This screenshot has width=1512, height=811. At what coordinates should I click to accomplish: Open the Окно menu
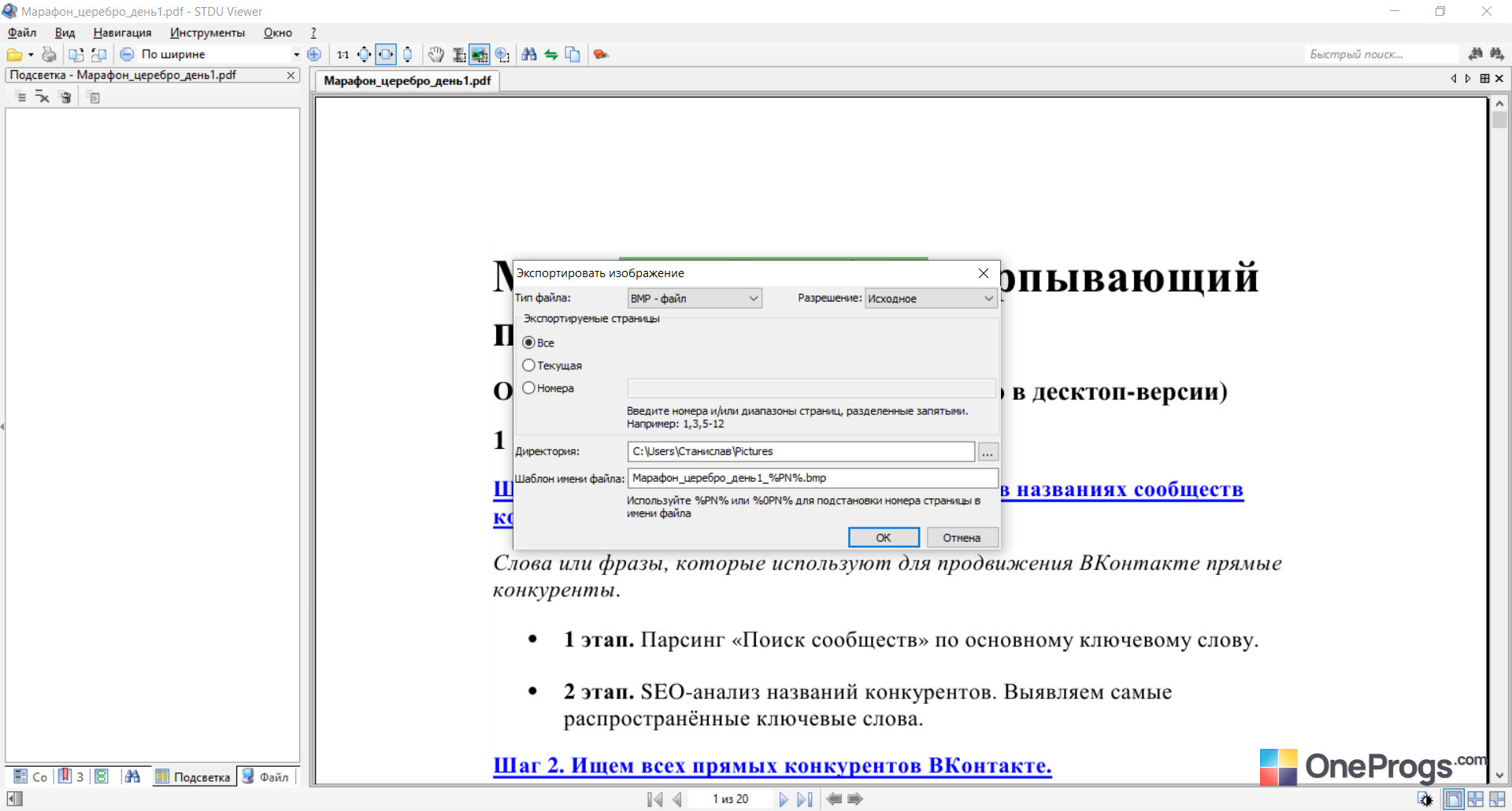(x=277, y=32)
